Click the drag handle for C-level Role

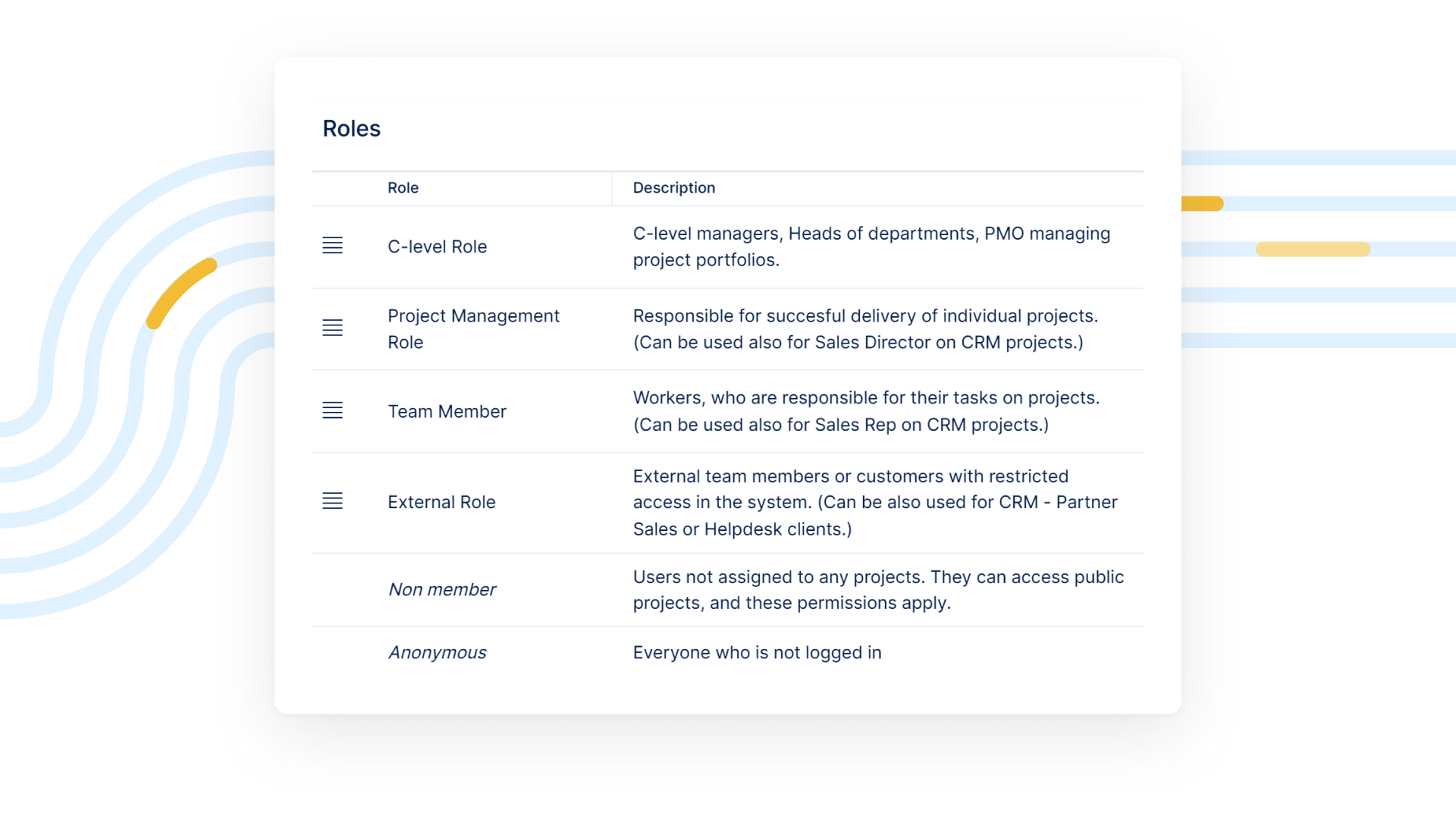[x=332, y=246]
